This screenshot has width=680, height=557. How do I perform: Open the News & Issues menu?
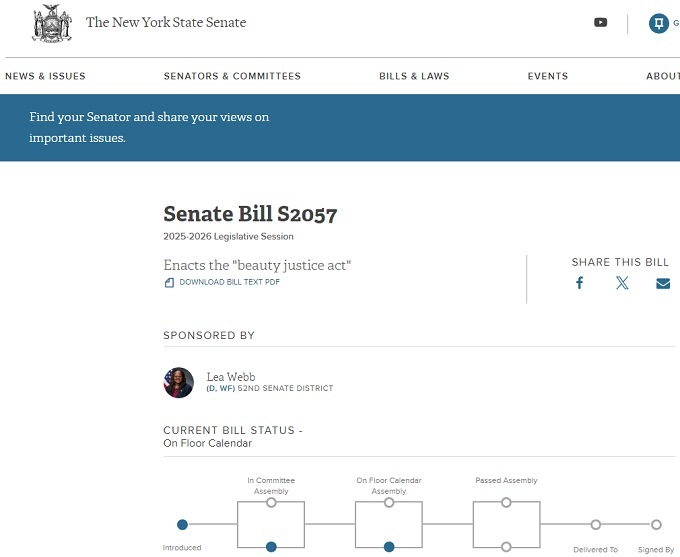tap(45, 76)
